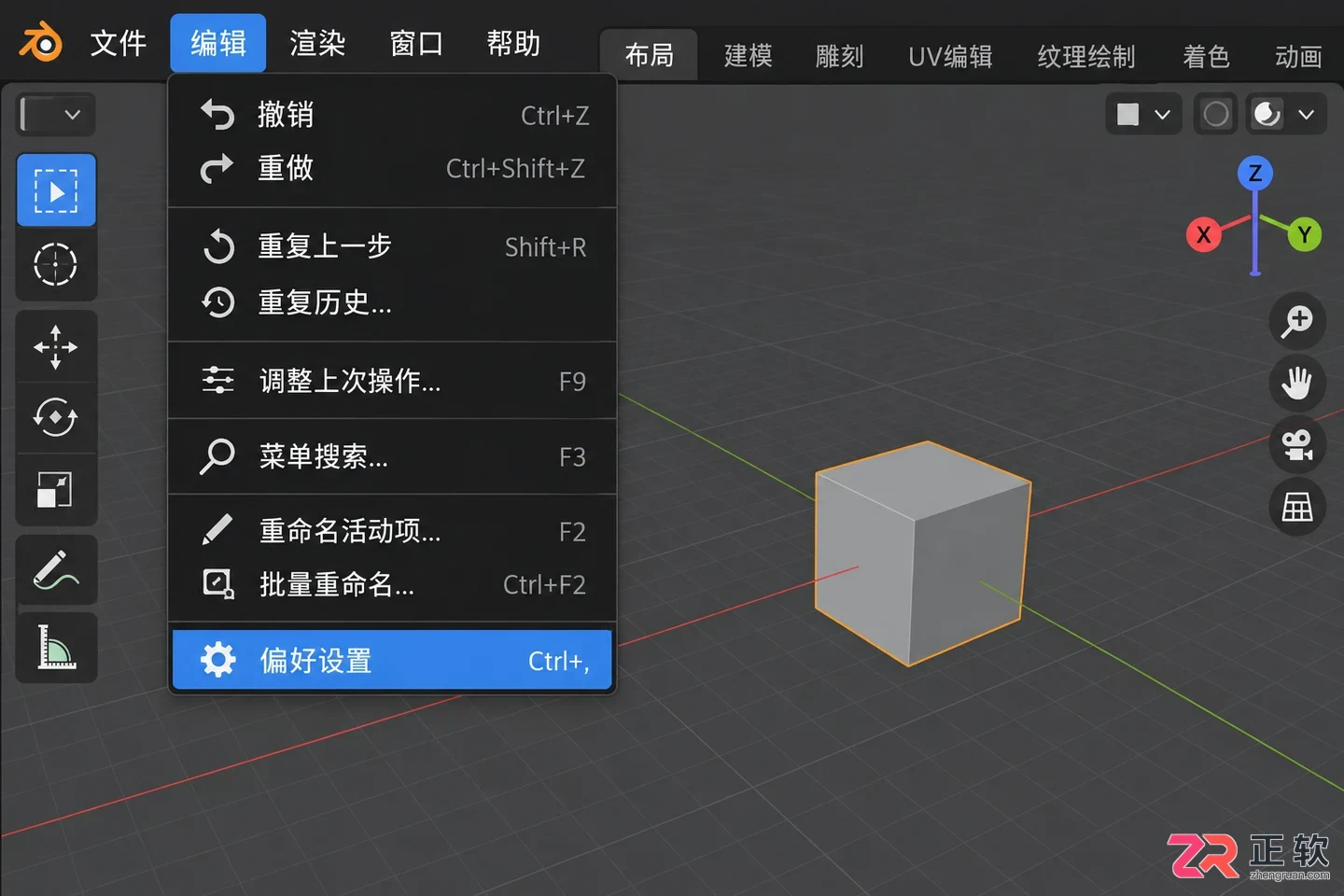Click the pencil icon beside 重命名活动项
This screenshot has height=896, width=1344.
[x=217, y=529]
